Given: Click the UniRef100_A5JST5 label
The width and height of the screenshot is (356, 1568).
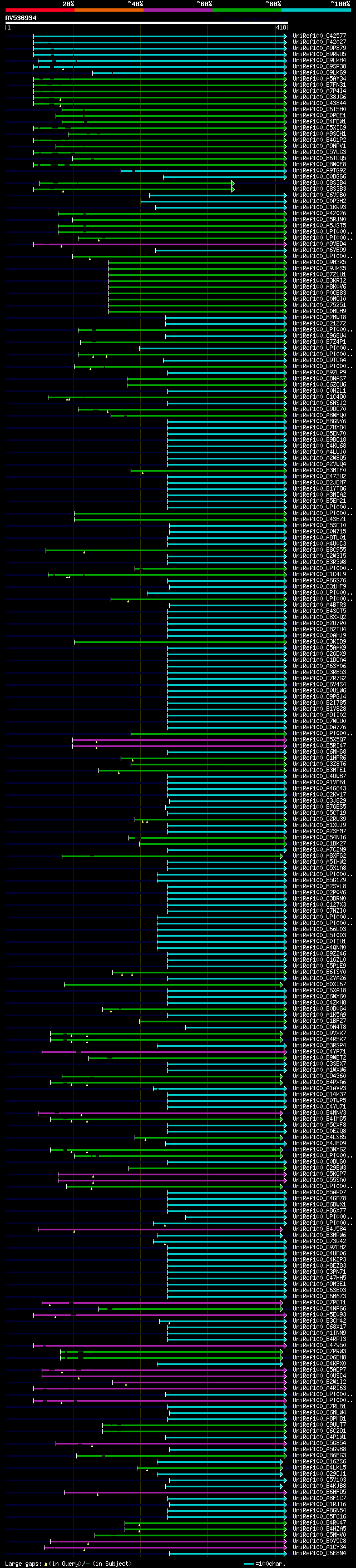Looking at the screenshot, I should pyautogui.click(x=319, y=226).
